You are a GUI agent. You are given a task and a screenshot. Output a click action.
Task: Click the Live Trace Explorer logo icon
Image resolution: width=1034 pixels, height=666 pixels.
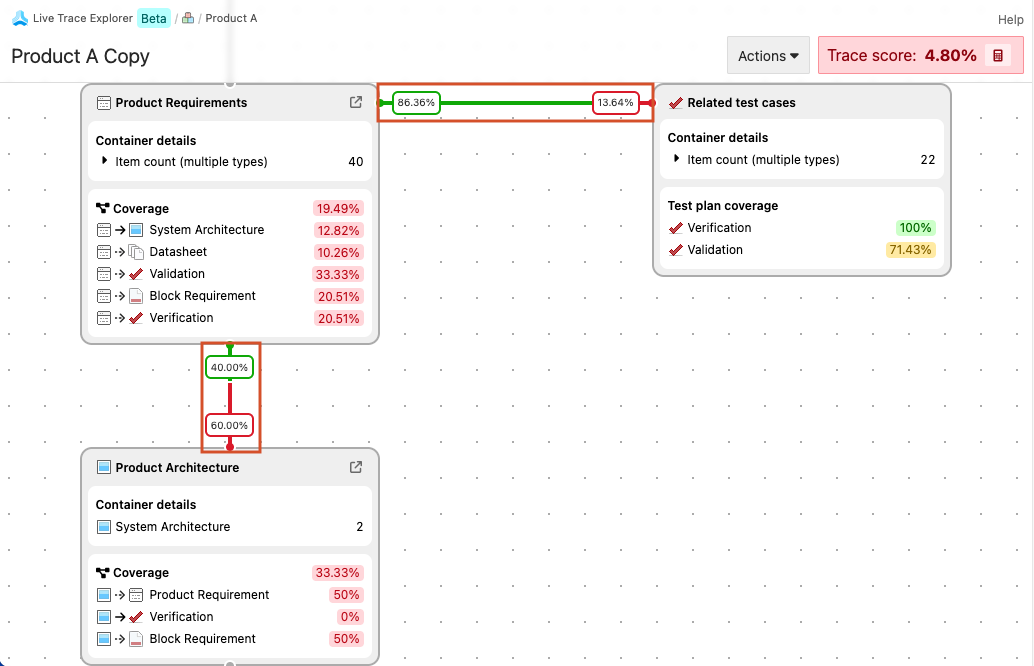point(19,18)
